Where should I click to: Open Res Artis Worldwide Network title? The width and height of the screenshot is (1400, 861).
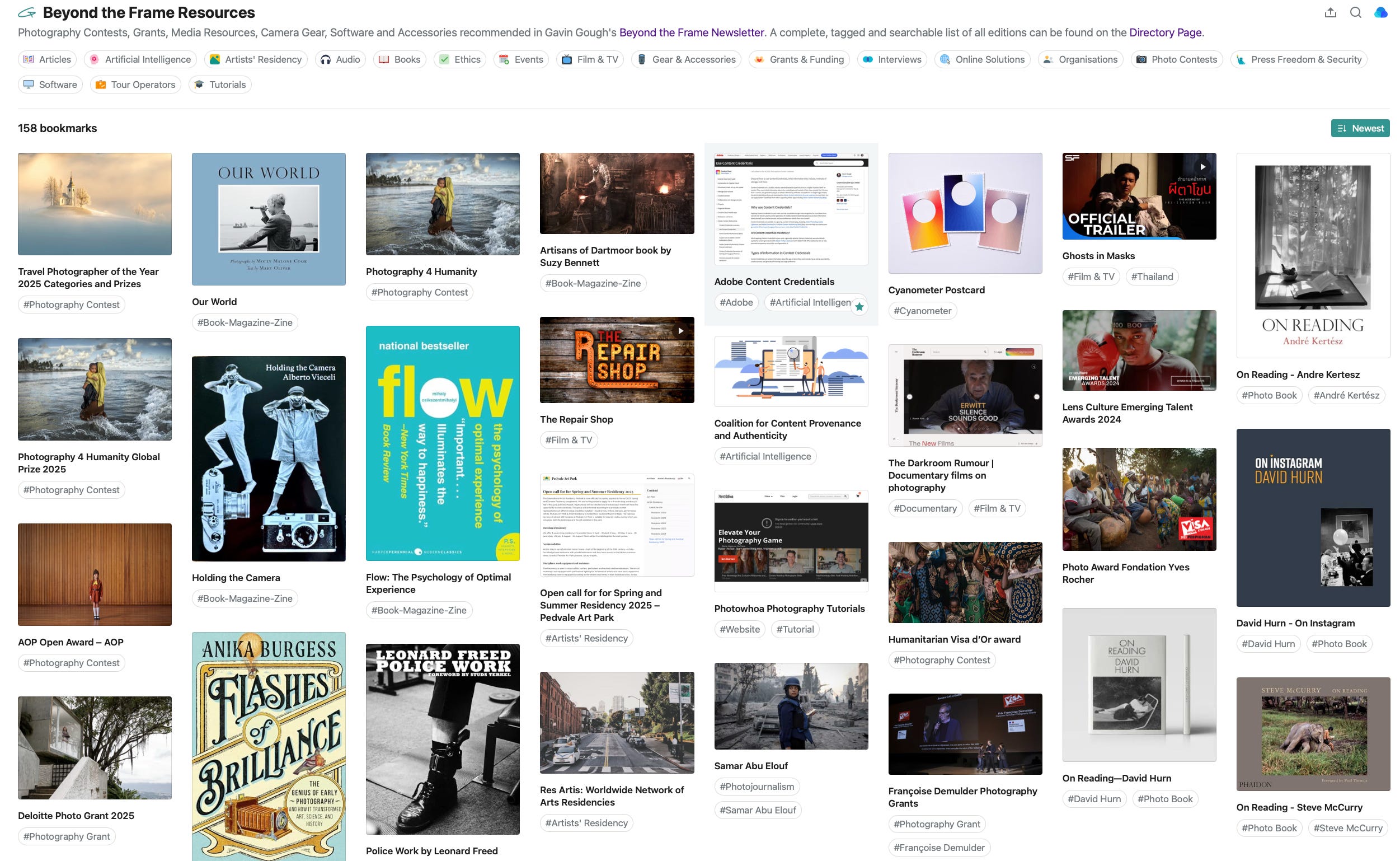click(612, 796)
